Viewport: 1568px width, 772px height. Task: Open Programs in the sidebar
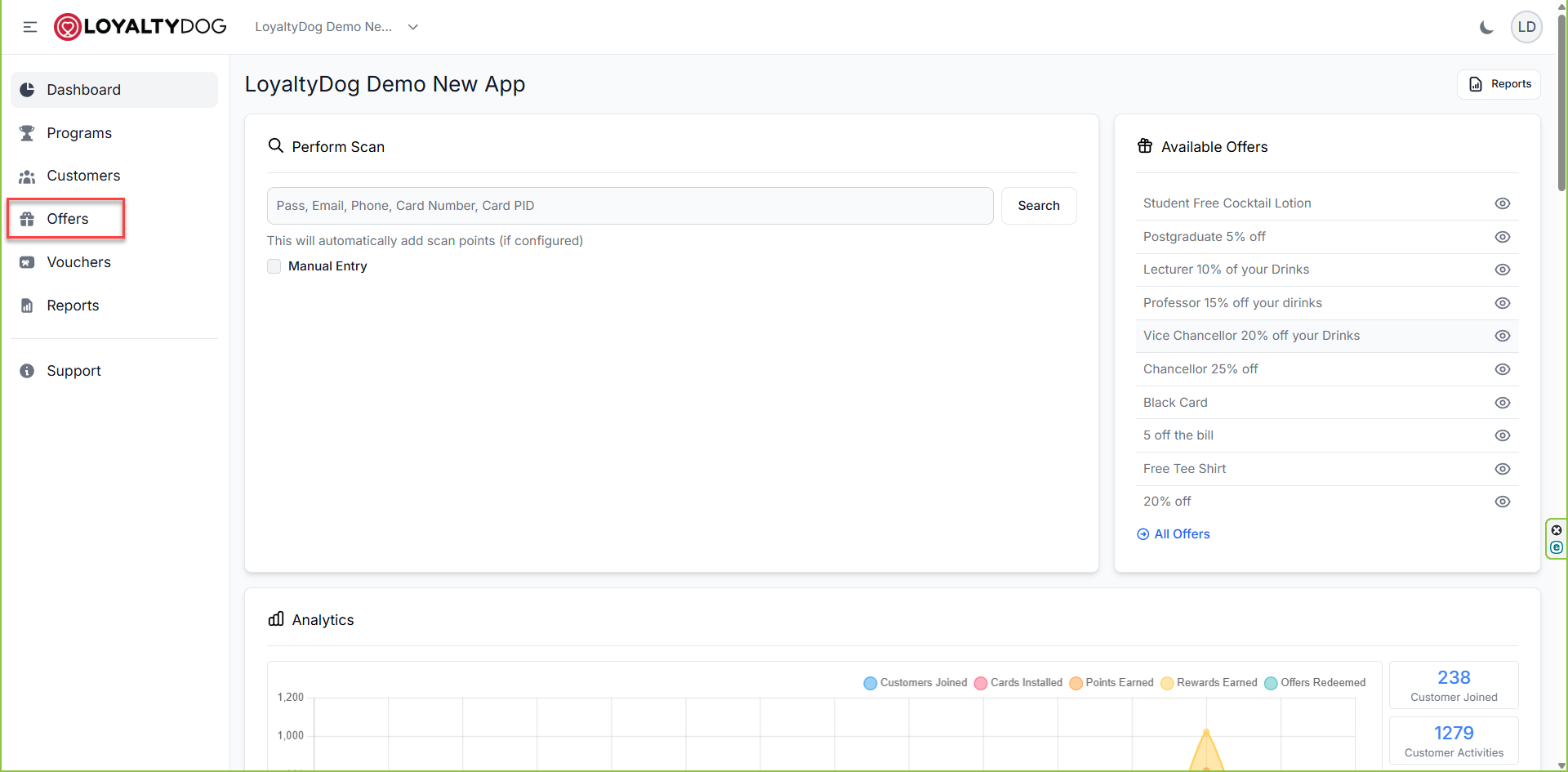coord(114,133)
